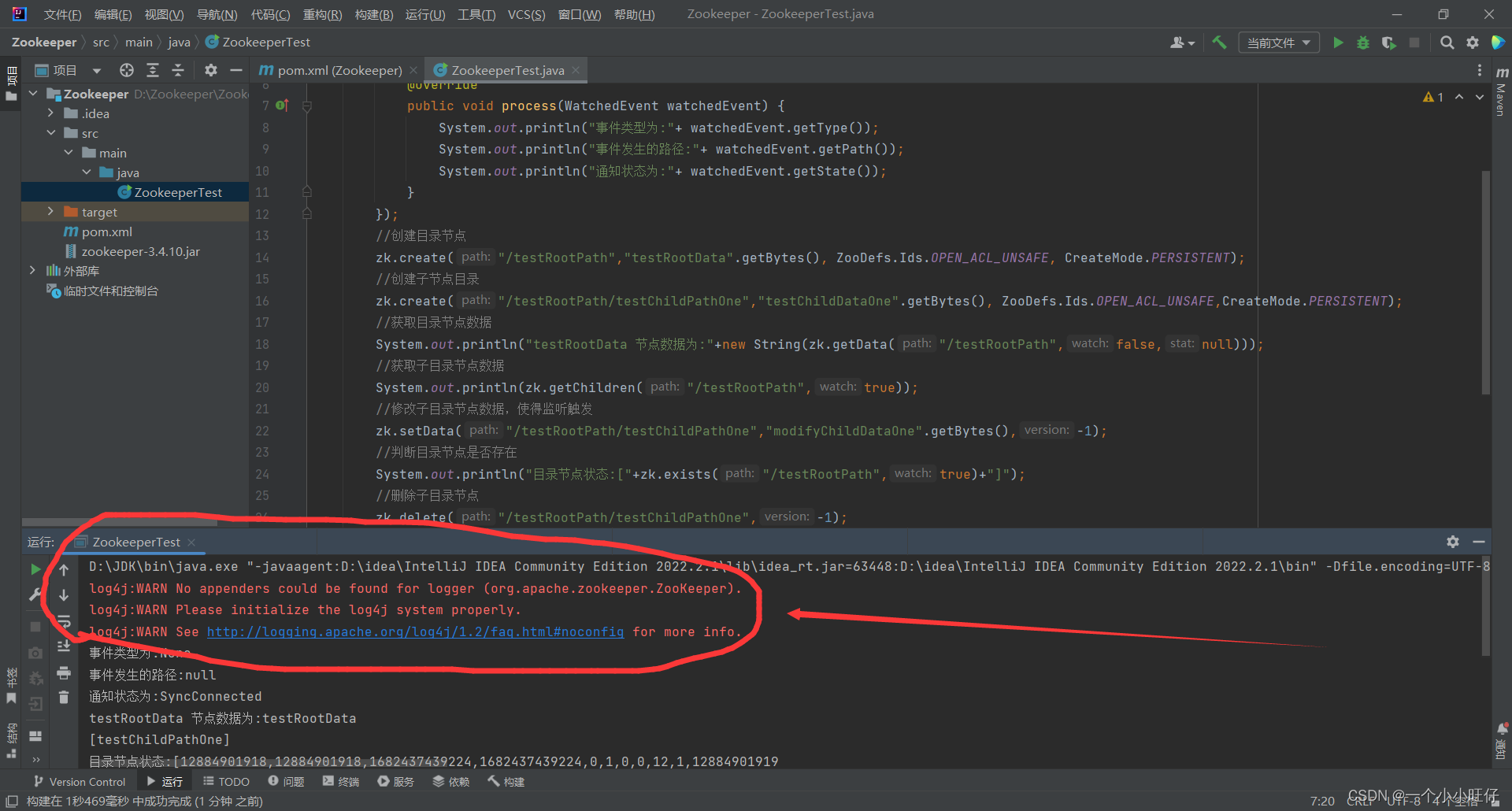The image size is (1512, 811).
Task: Collapse the main folder
Action: pyautogui.click(x=69, y=153)
